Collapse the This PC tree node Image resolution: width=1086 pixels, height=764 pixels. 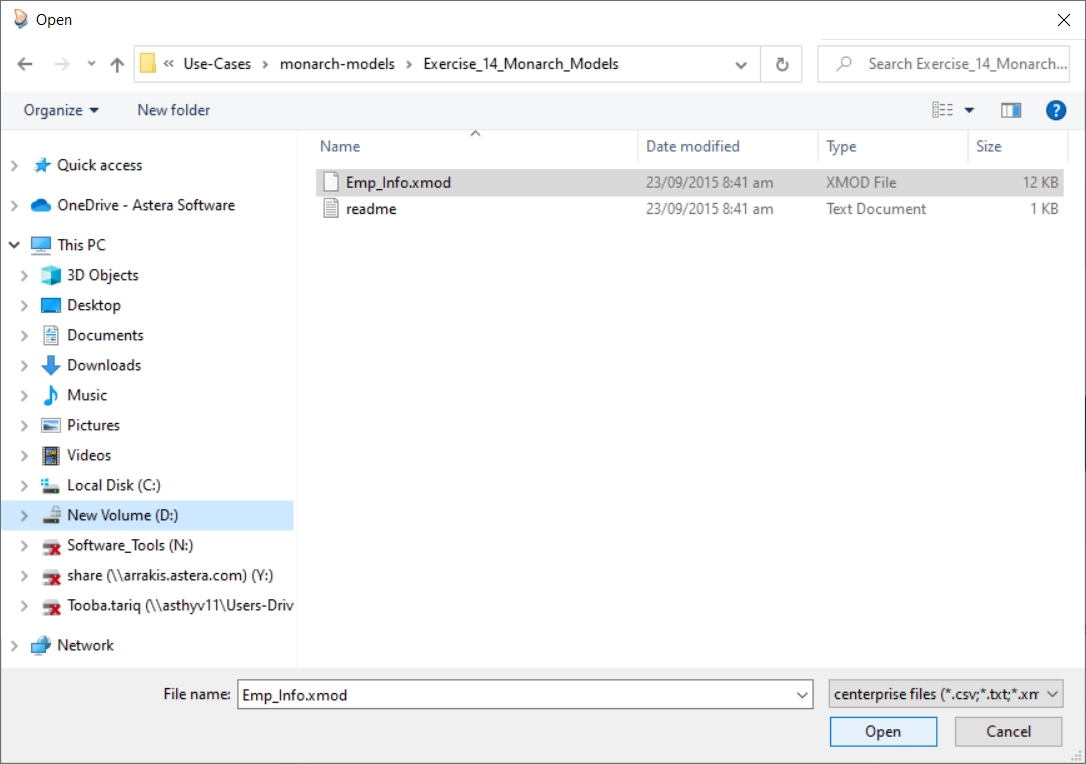(x=14, y=245)
